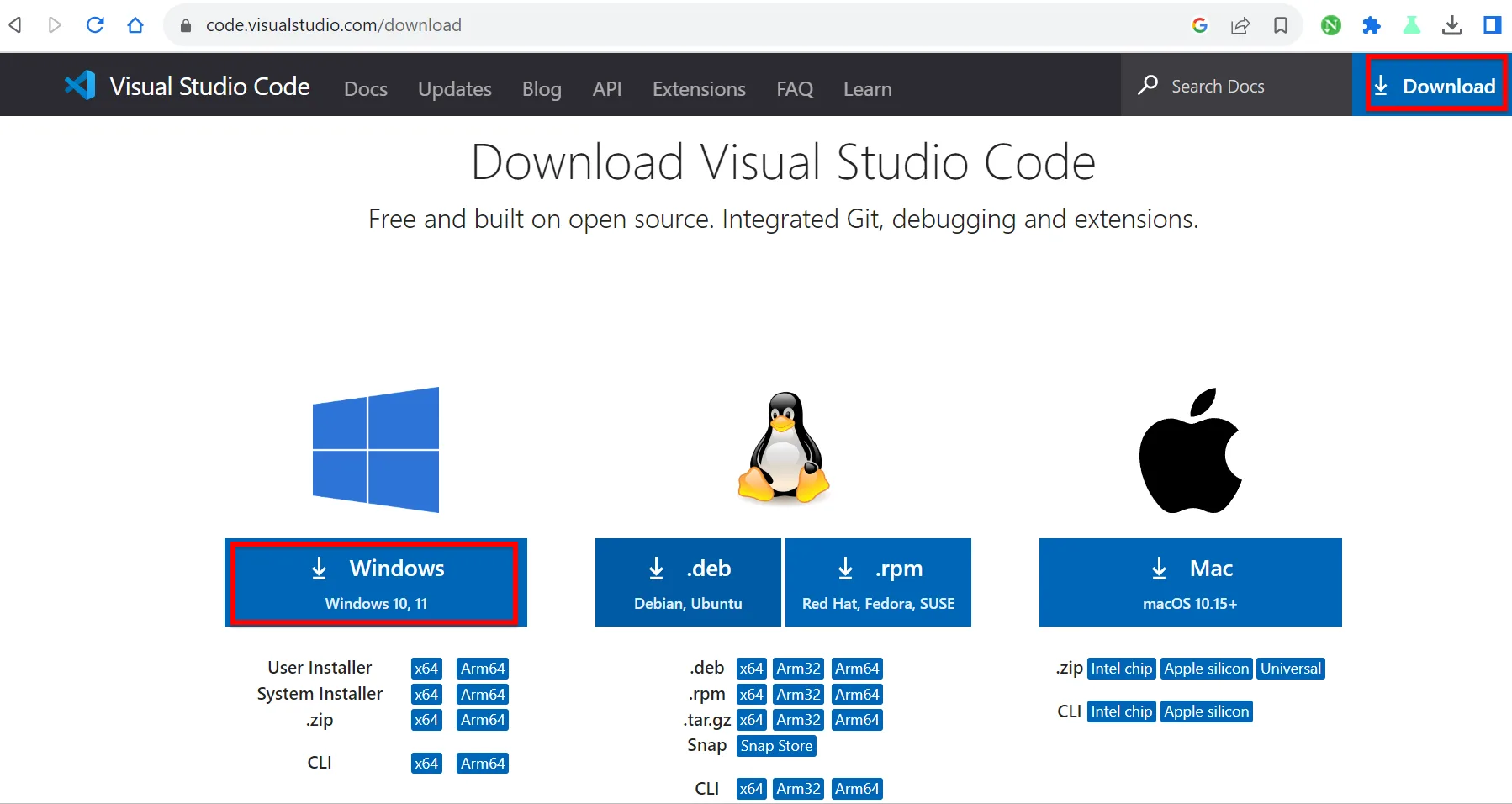Download the .deb Debian, Ubuntu package

(688, 582)
